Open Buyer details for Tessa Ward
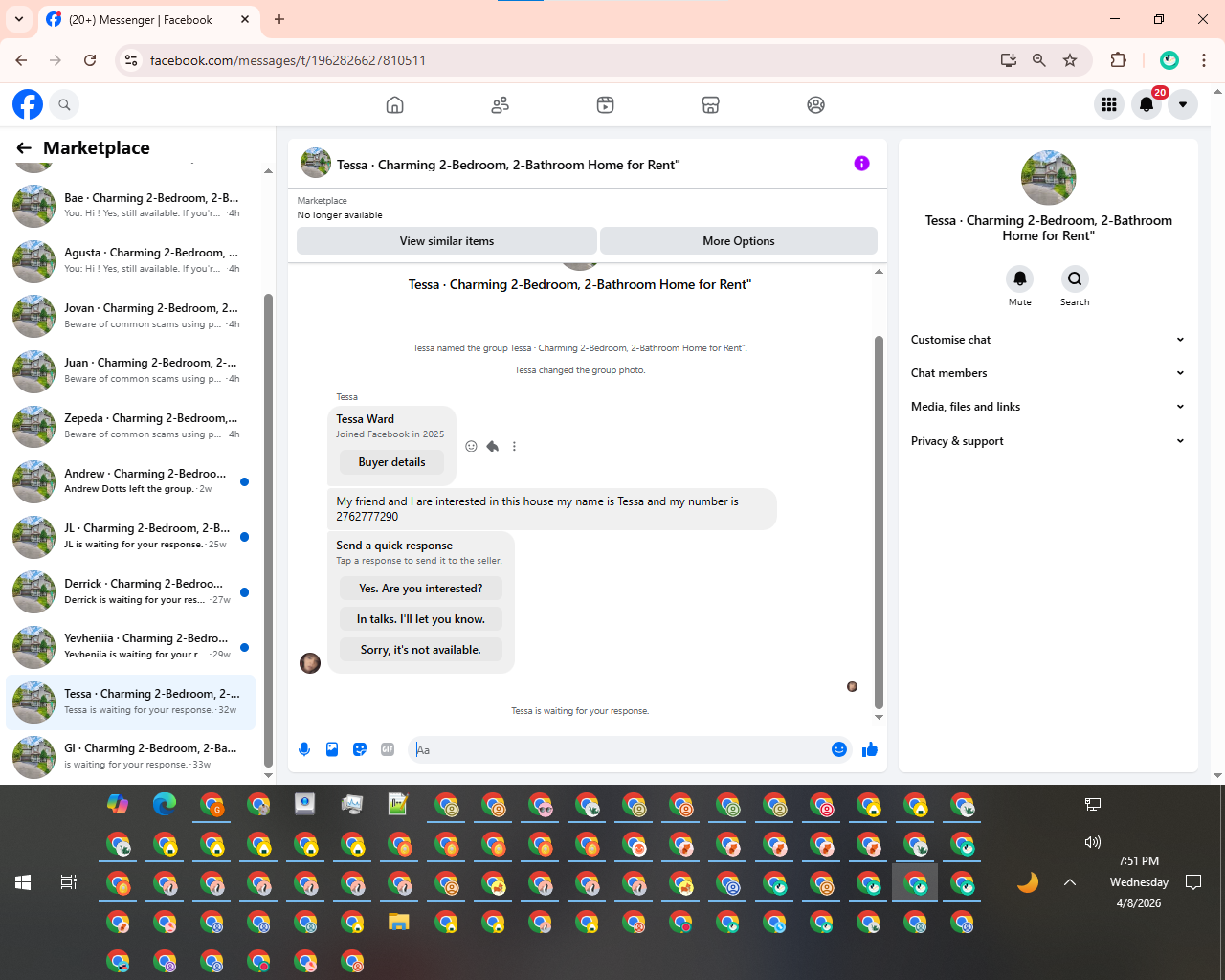The image size is (1225, 980). pos(391,462)
